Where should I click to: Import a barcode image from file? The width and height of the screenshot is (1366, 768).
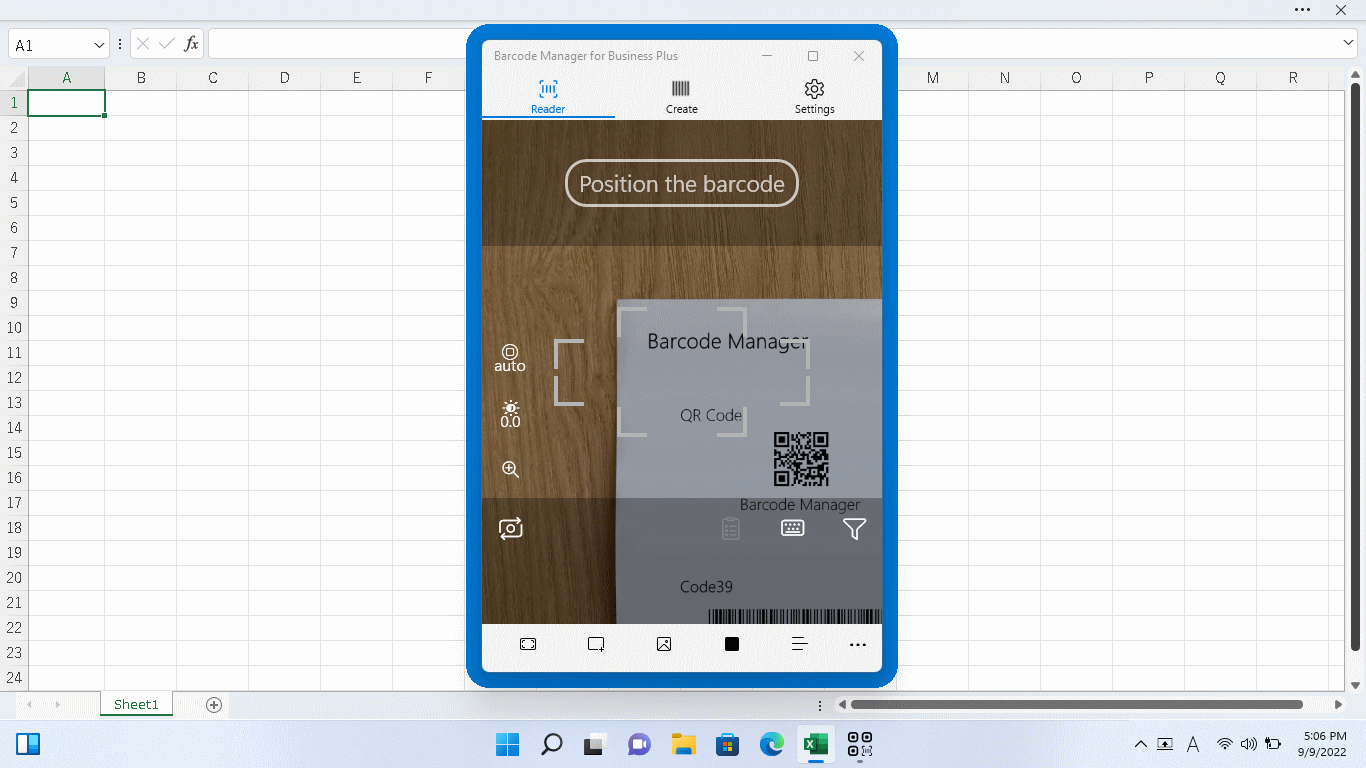[x=663, y=644]
